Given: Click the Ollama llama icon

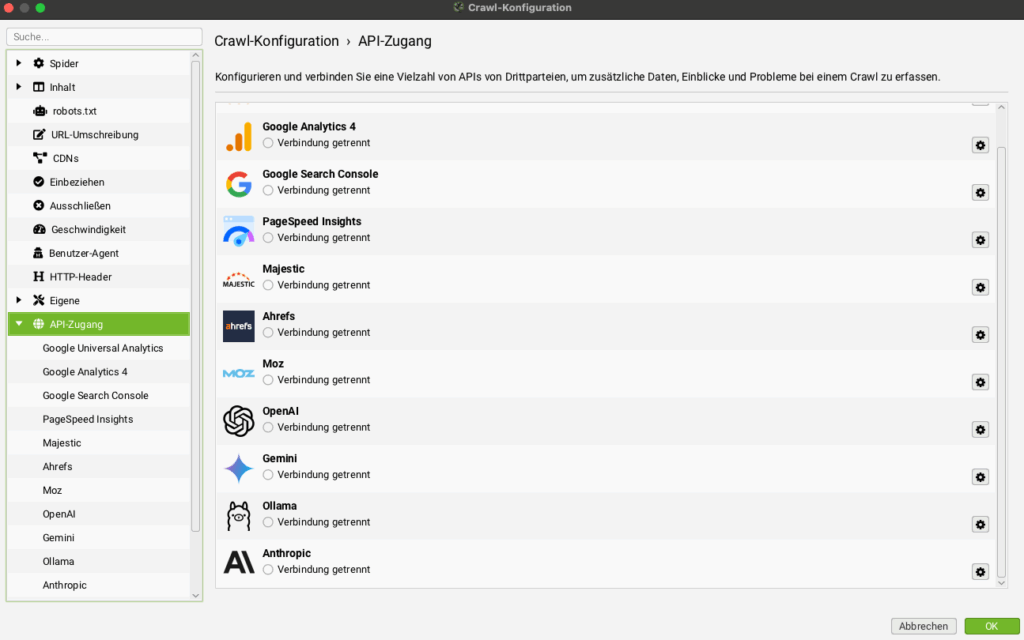Looking at the screenshot, I should click(x=238, y=515).
